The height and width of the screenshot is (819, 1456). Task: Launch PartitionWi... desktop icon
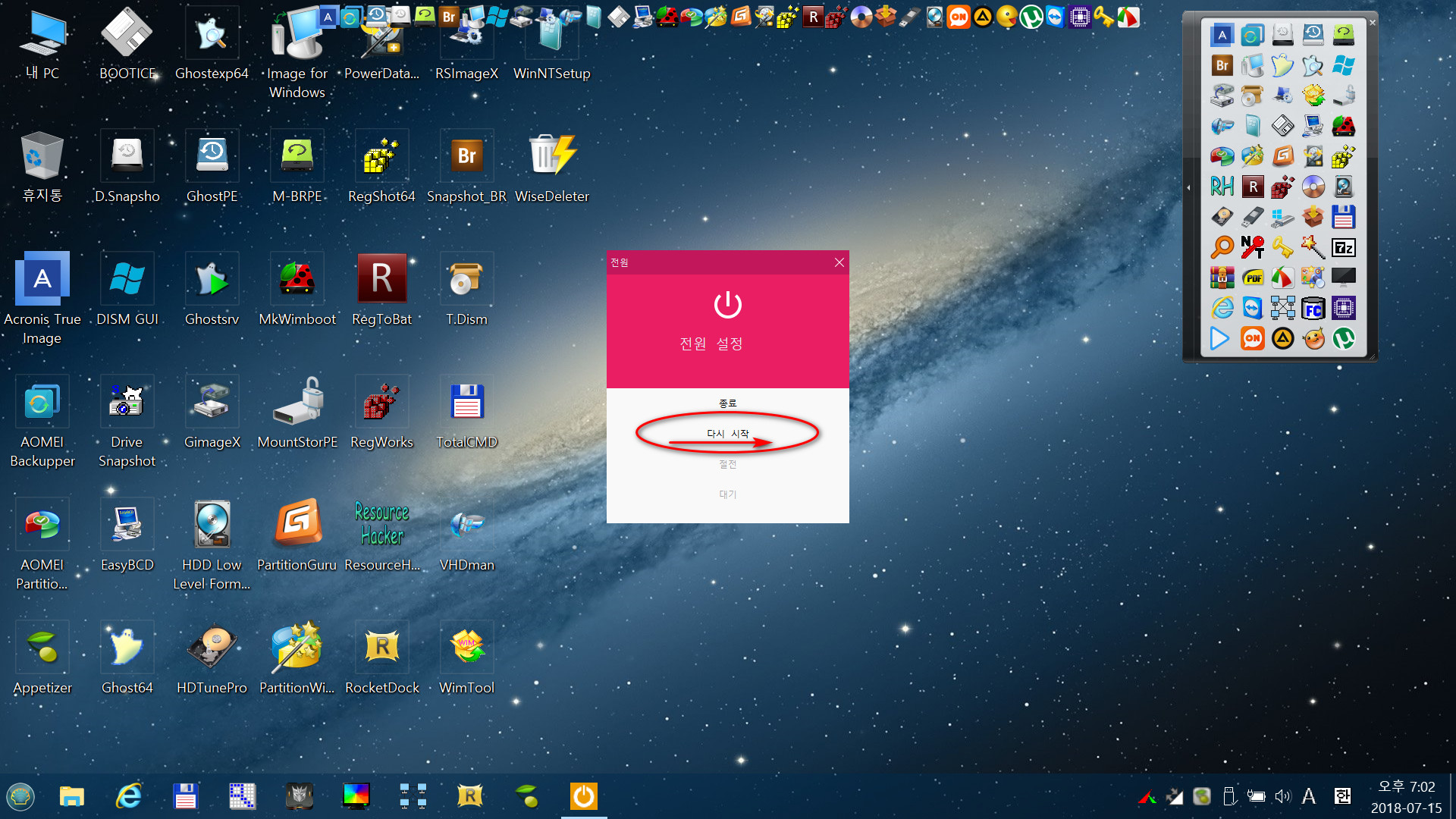coord(297,658)
